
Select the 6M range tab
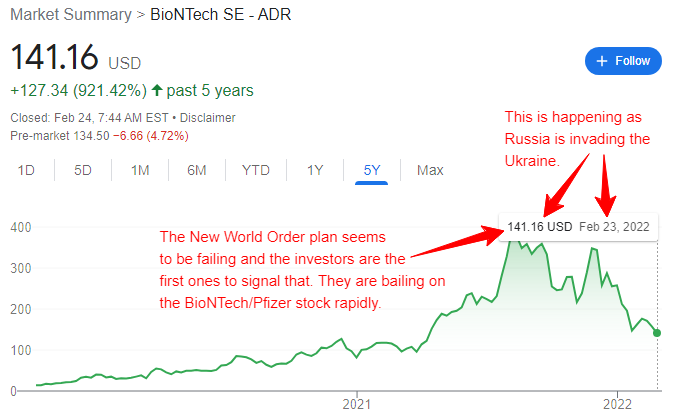tap(196, 170)
